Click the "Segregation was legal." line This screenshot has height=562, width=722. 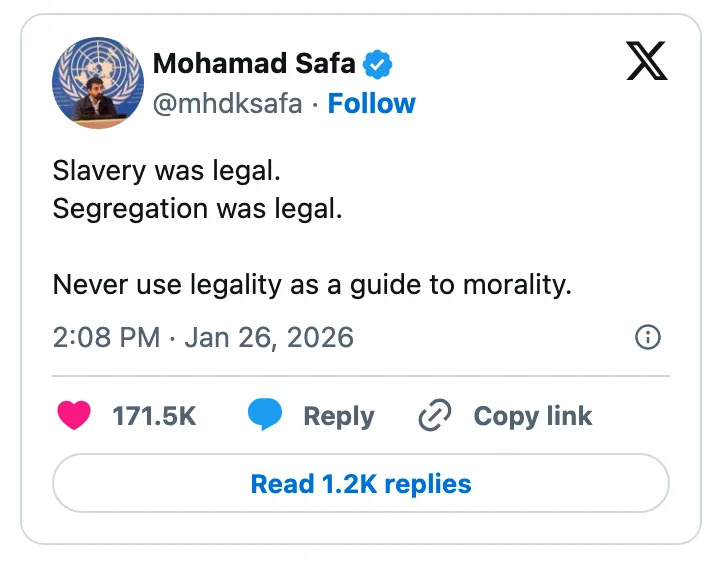(x=197, y=210)
